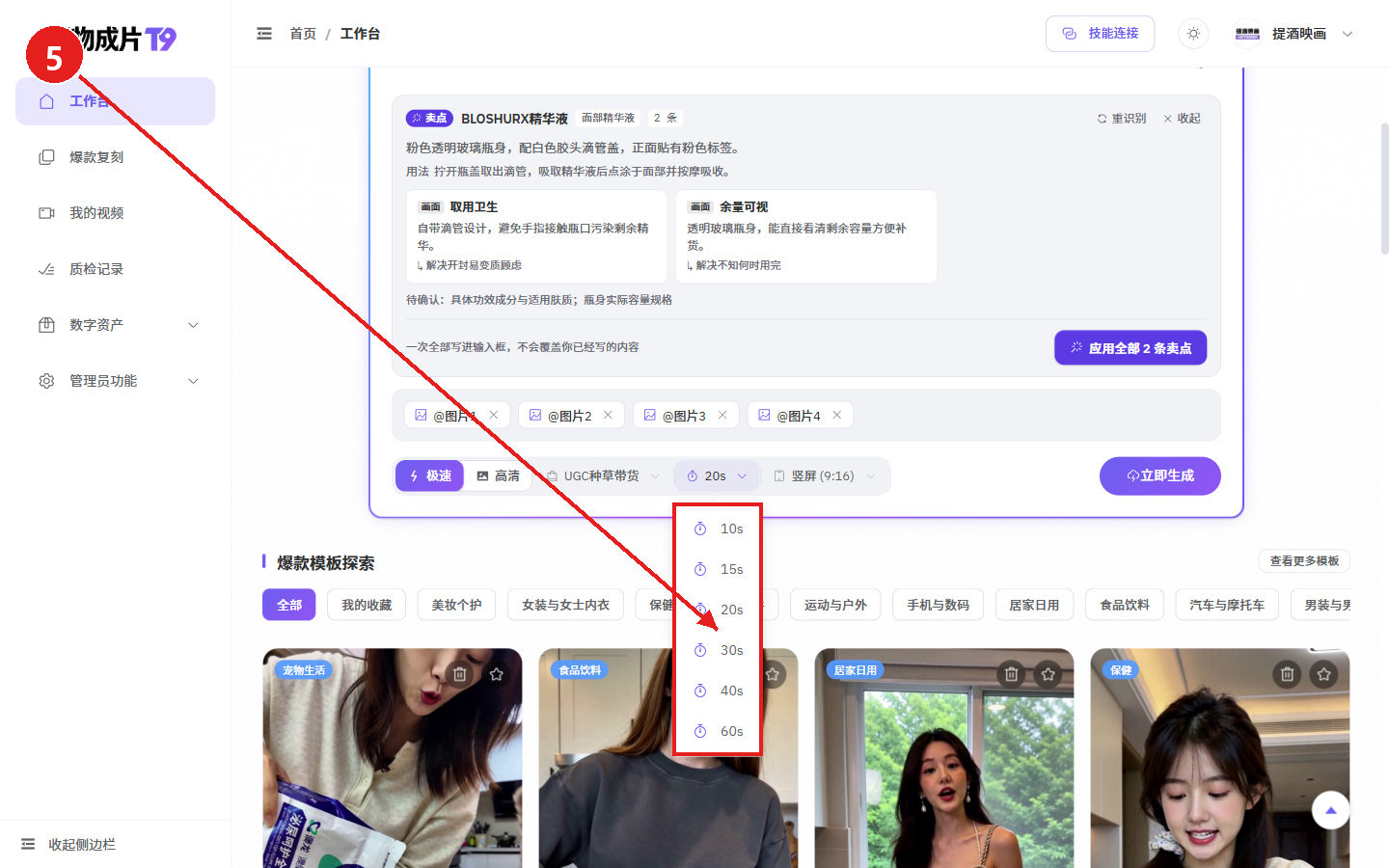Favorite the 保健 template with star
1389x868 pixels.
click(x=1324, y=675)
